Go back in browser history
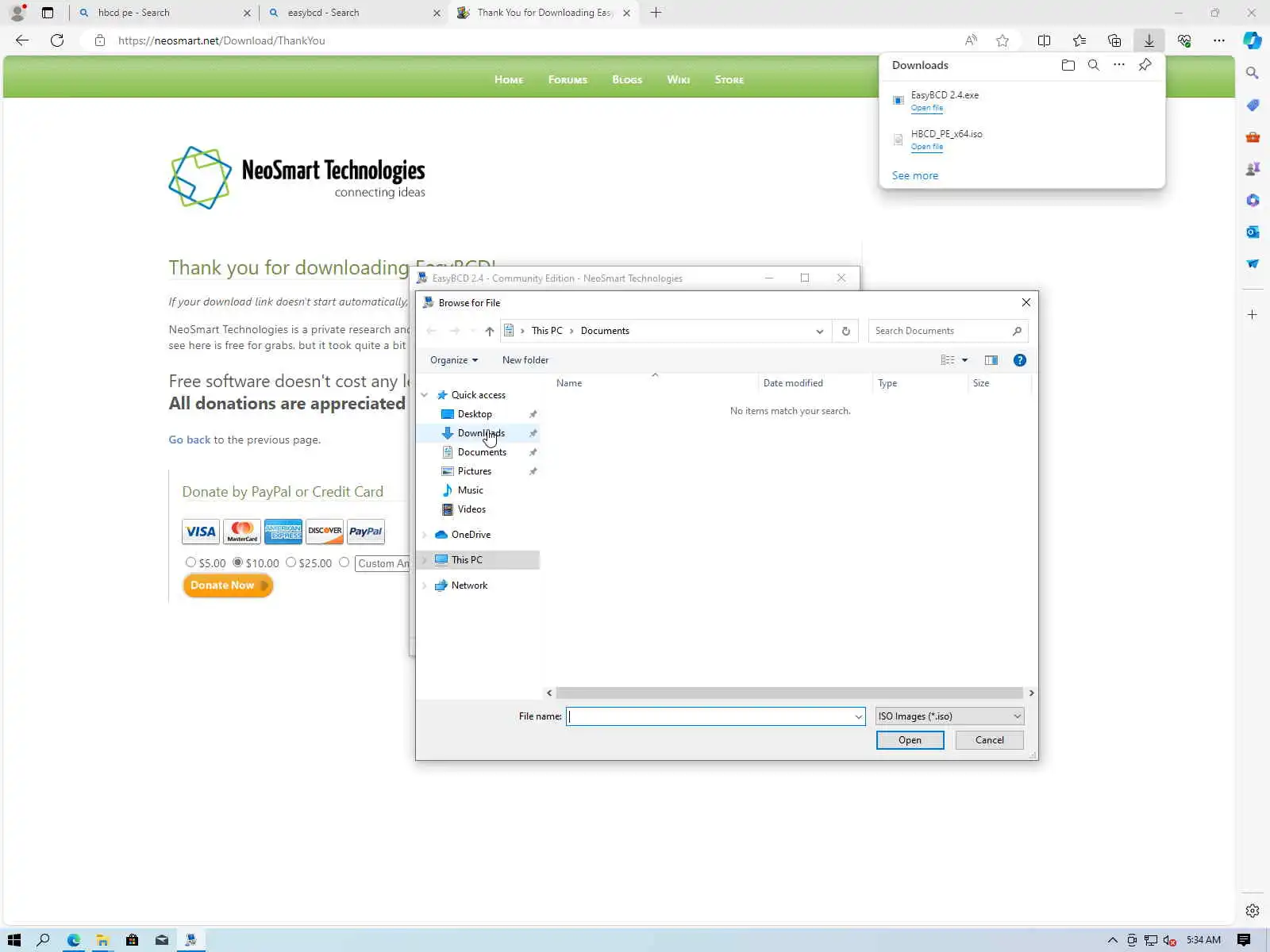Image resolution: width=1270 pixels, height=952 pixels. pos(22,40)
